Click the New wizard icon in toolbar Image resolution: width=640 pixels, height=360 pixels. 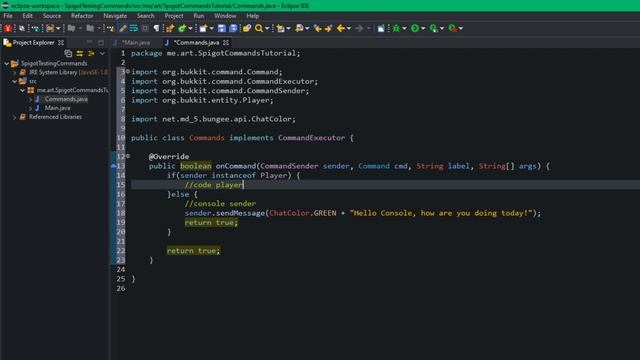203,28
